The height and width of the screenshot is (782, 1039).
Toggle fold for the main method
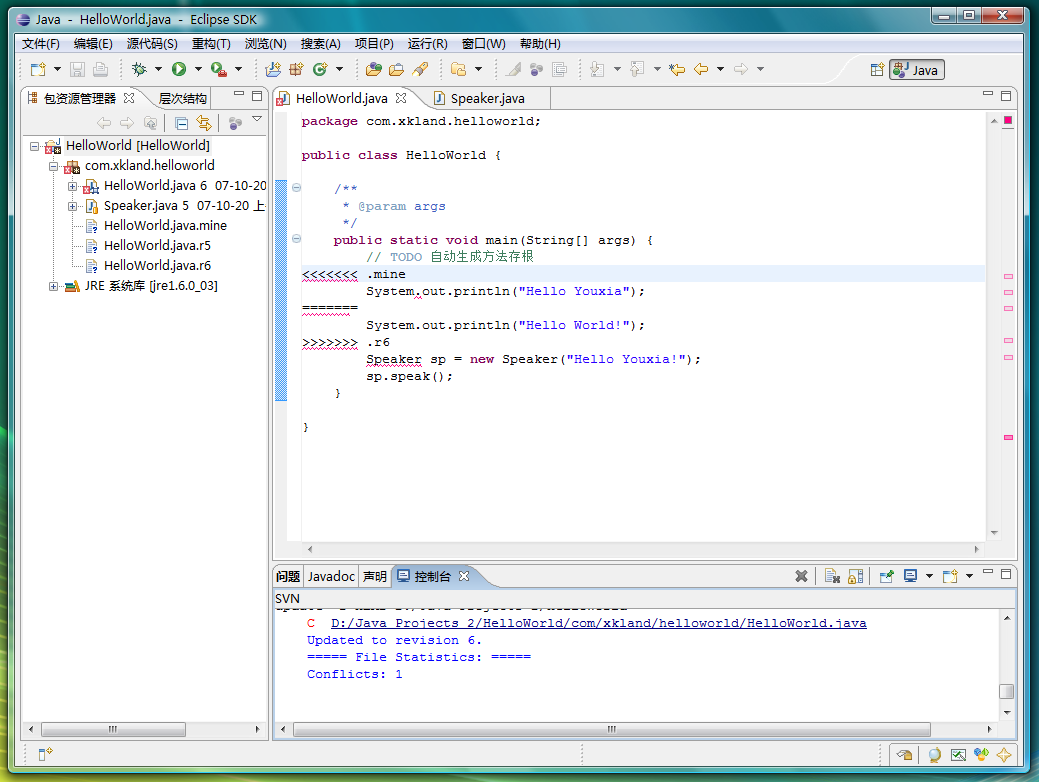296,239
